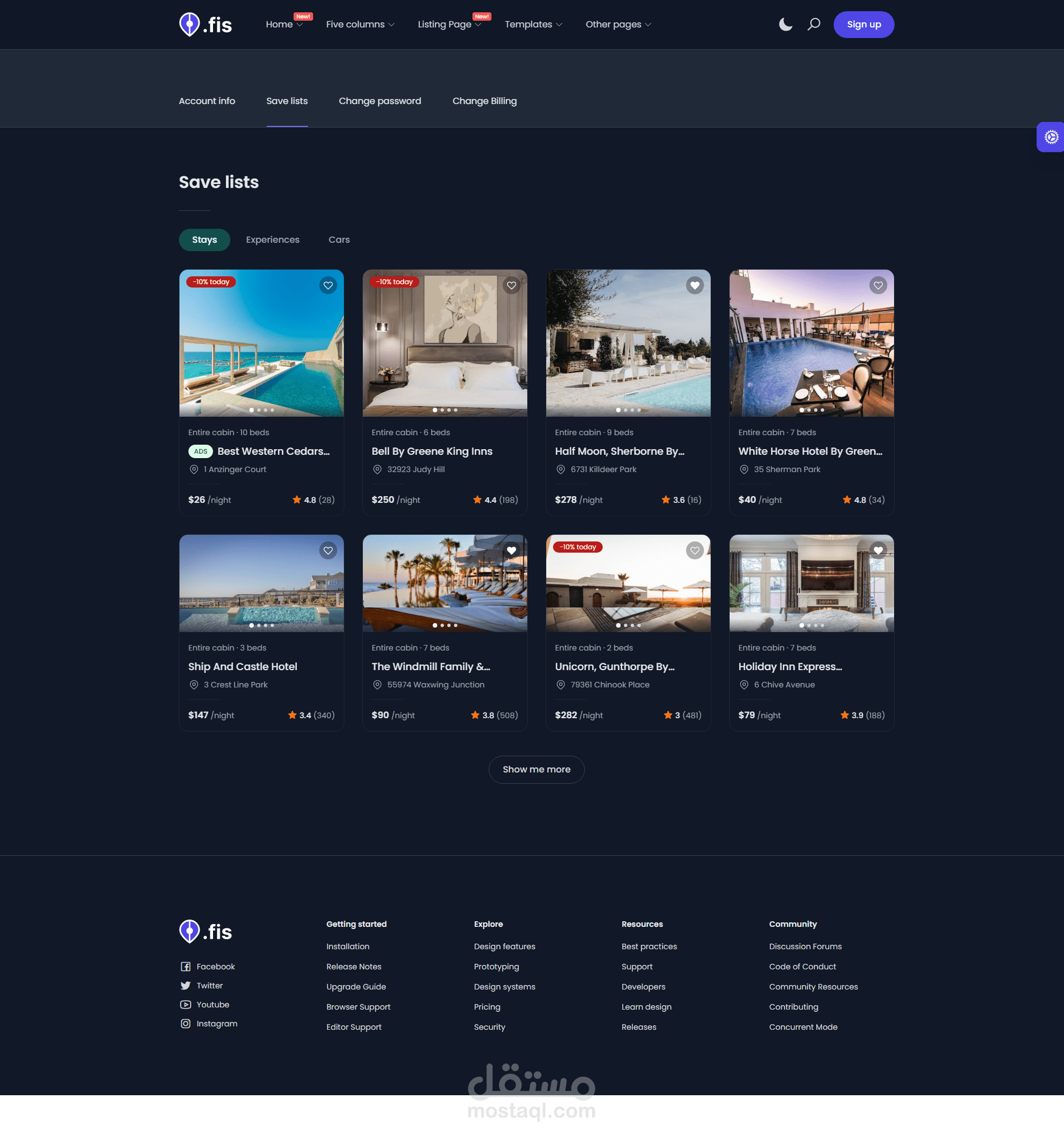Unlike the Holiday Inn Express listing

878,550
